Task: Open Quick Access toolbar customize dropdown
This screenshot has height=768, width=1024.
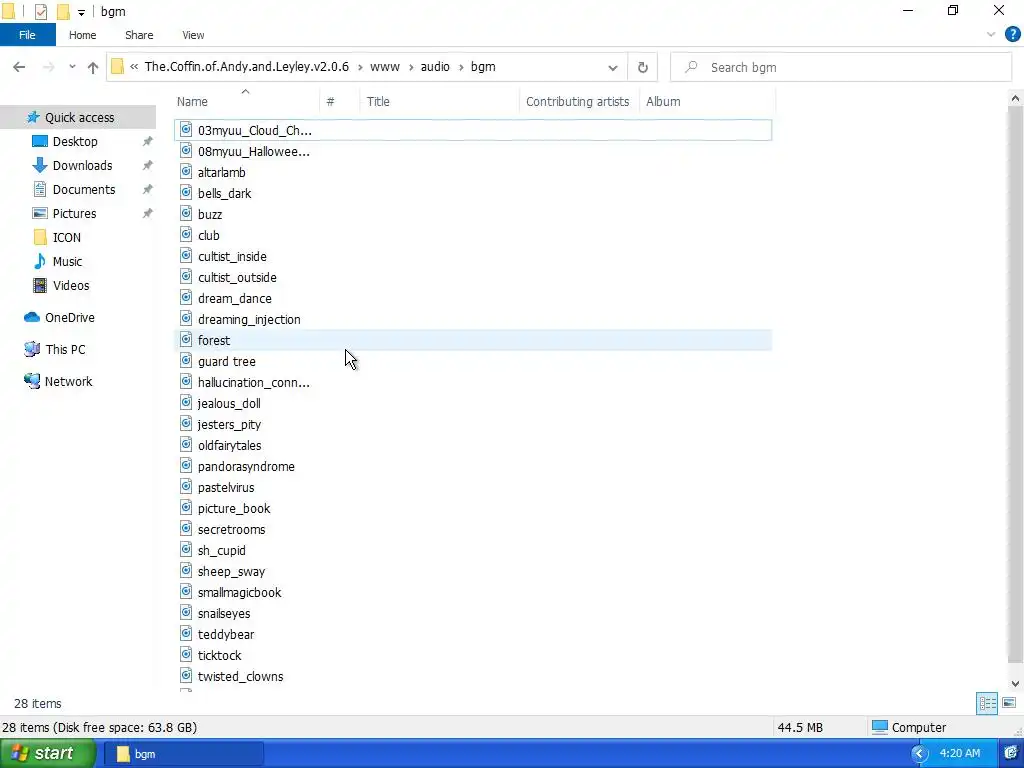Action: (81, 12)
